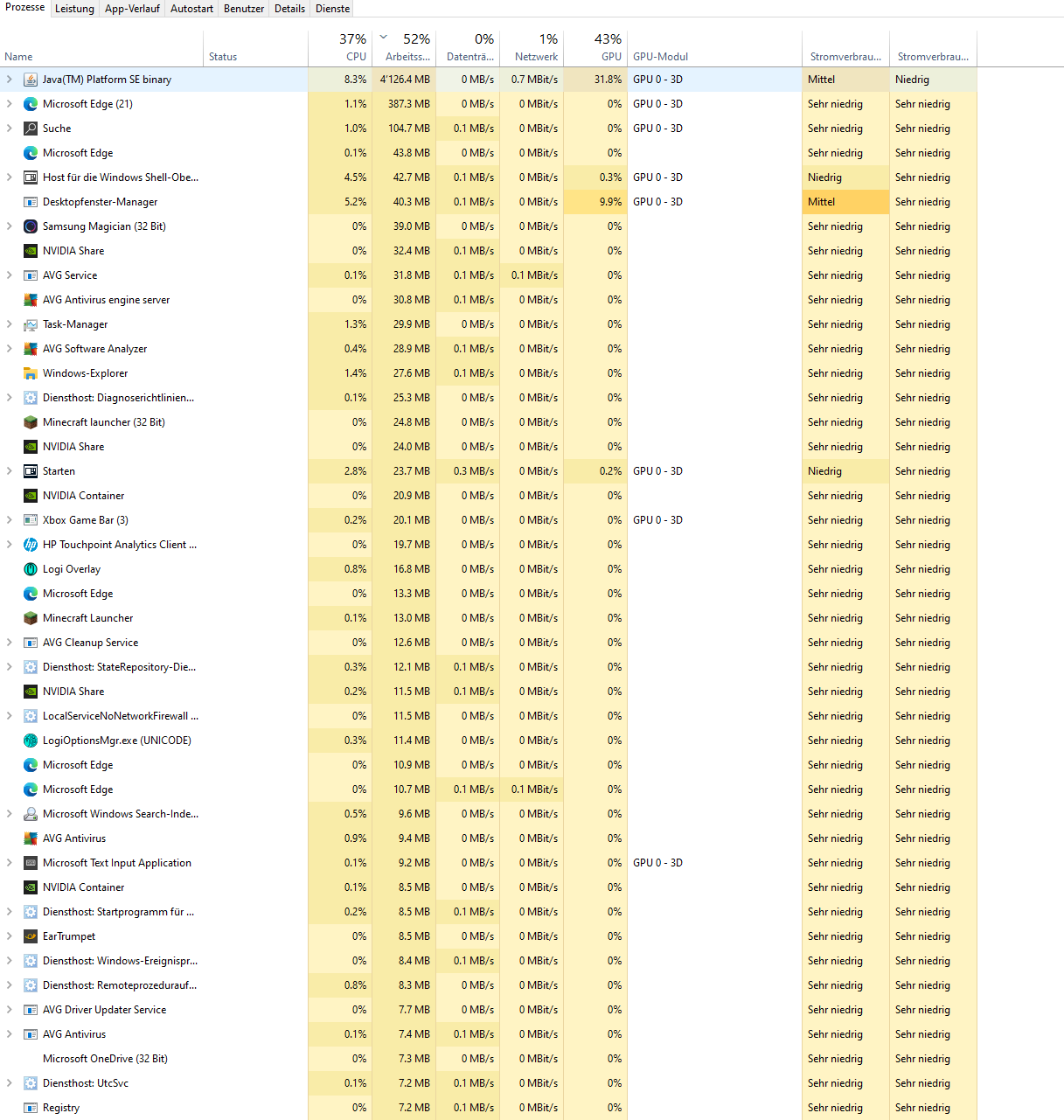The height and width of the screenshot is (1120, 1064).
Task: Switch to the Benutzer tab
Action: click(244, 9)
